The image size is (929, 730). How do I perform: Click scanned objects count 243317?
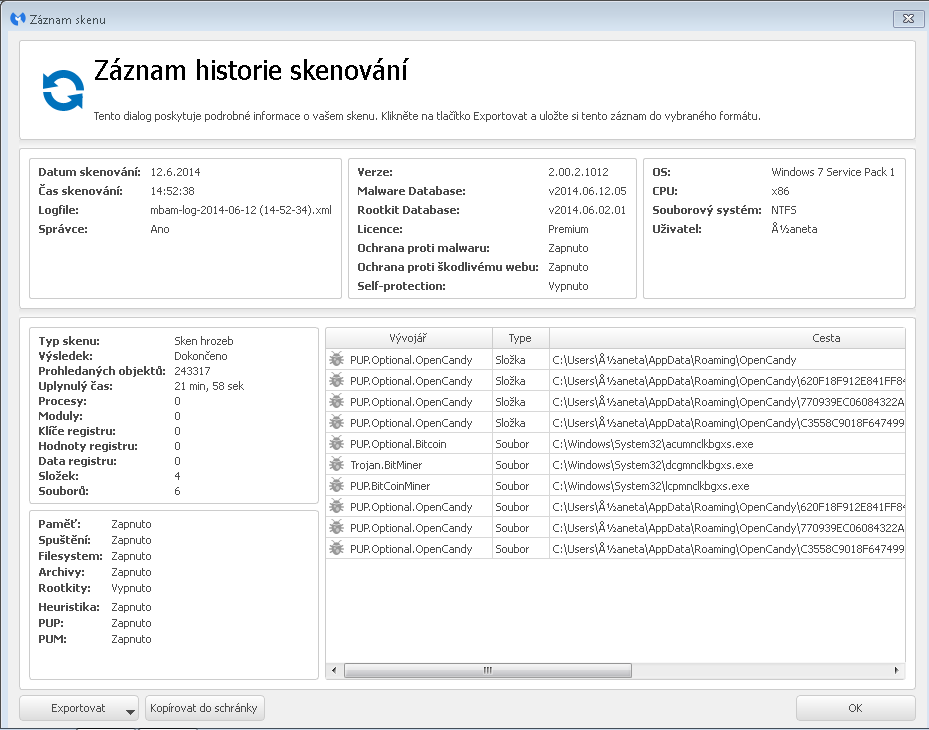click(193, 371)
